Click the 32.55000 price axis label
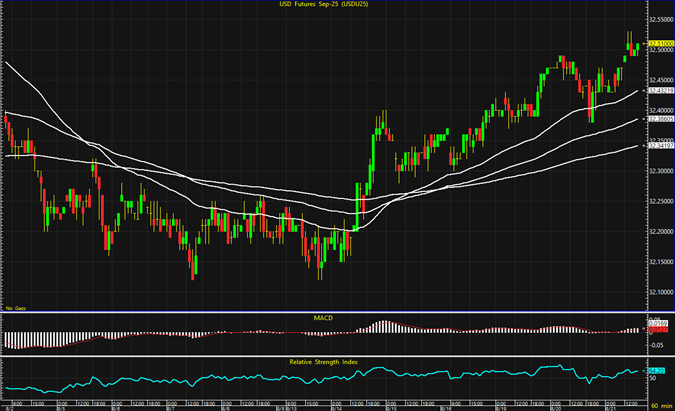This screenshot has width=675, height=411. pos(660,19)
